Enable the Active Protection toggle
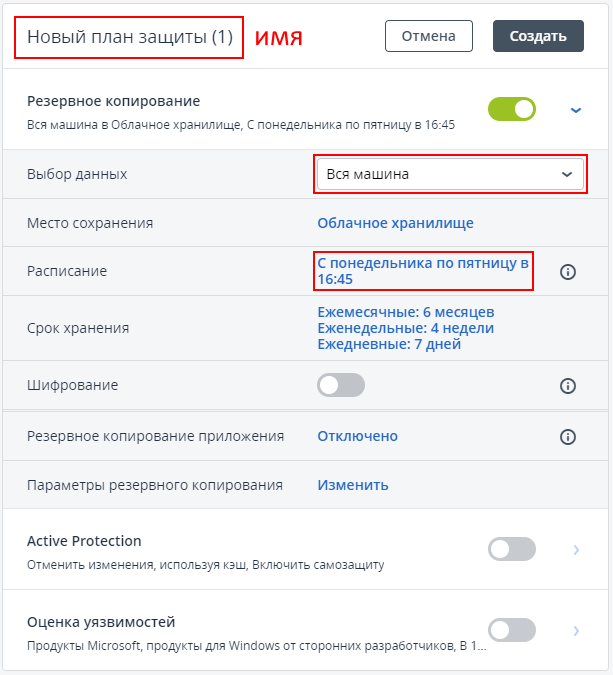Viewport: 613px width, 675px height. coord(512,549)
